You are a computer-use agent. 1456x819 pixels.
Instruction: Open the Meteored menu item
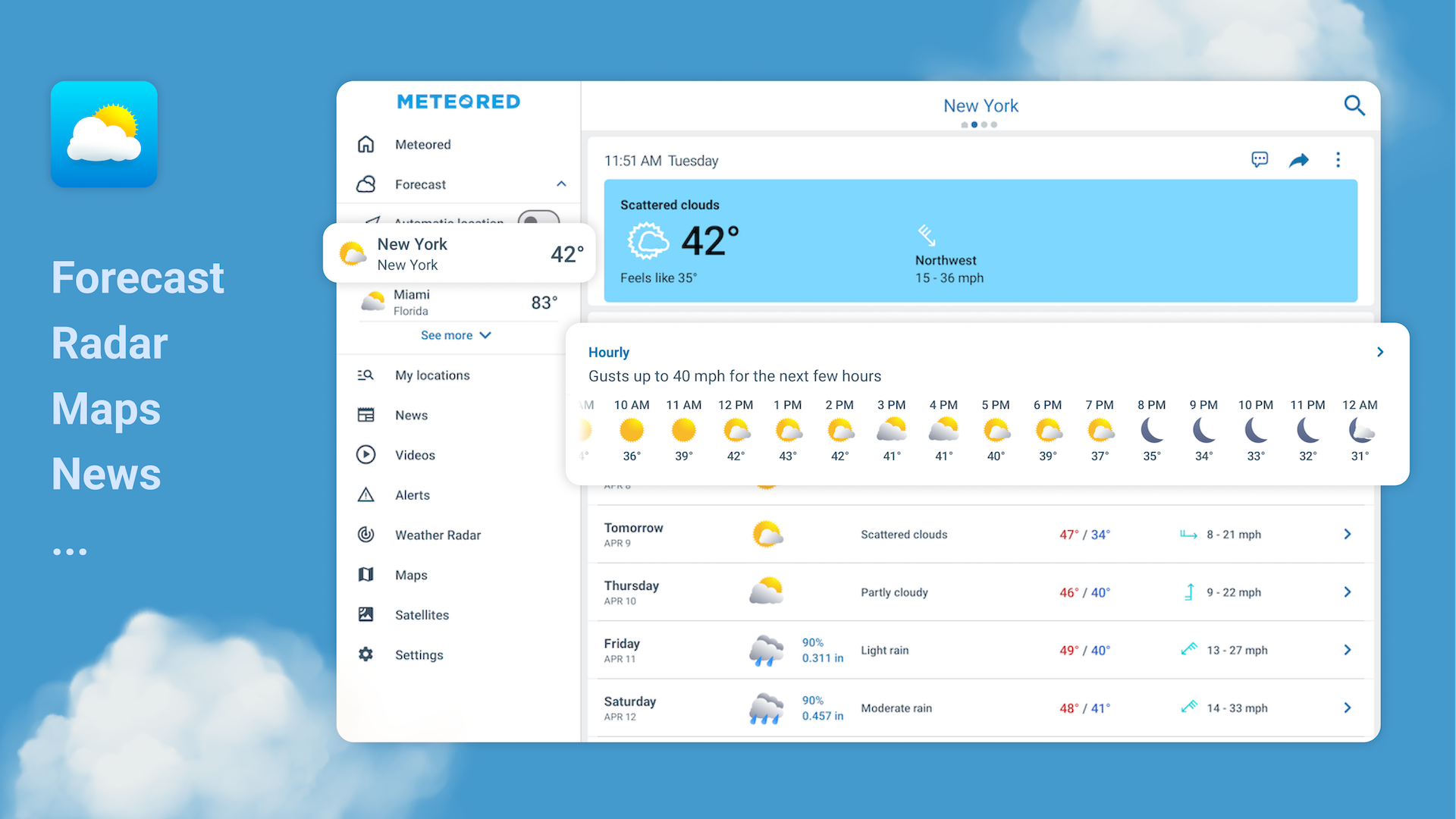click(423, 144)
